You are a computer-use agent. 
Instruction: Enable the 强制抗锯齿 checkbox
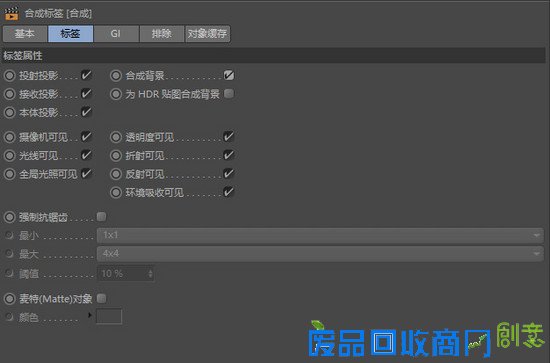click(101, 217)
